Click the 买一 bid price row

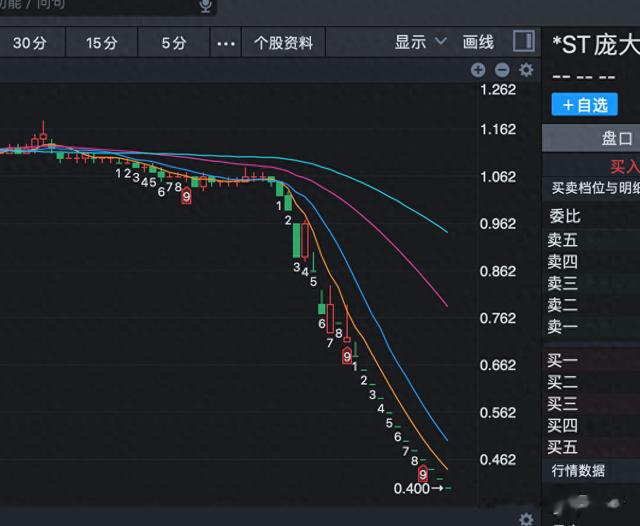tap(592, 360)
